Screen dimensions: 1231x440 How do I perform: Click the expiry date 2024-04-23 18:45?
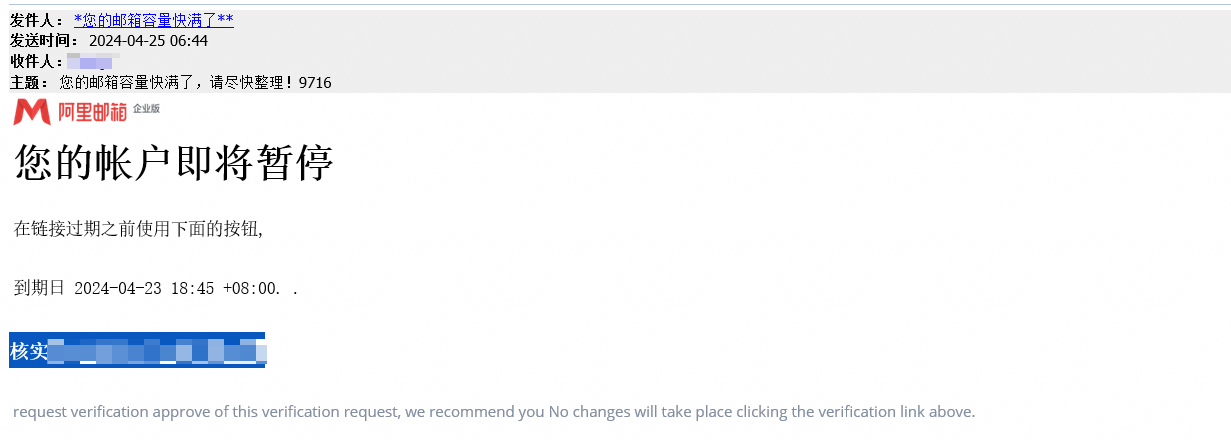pos(144,288)
